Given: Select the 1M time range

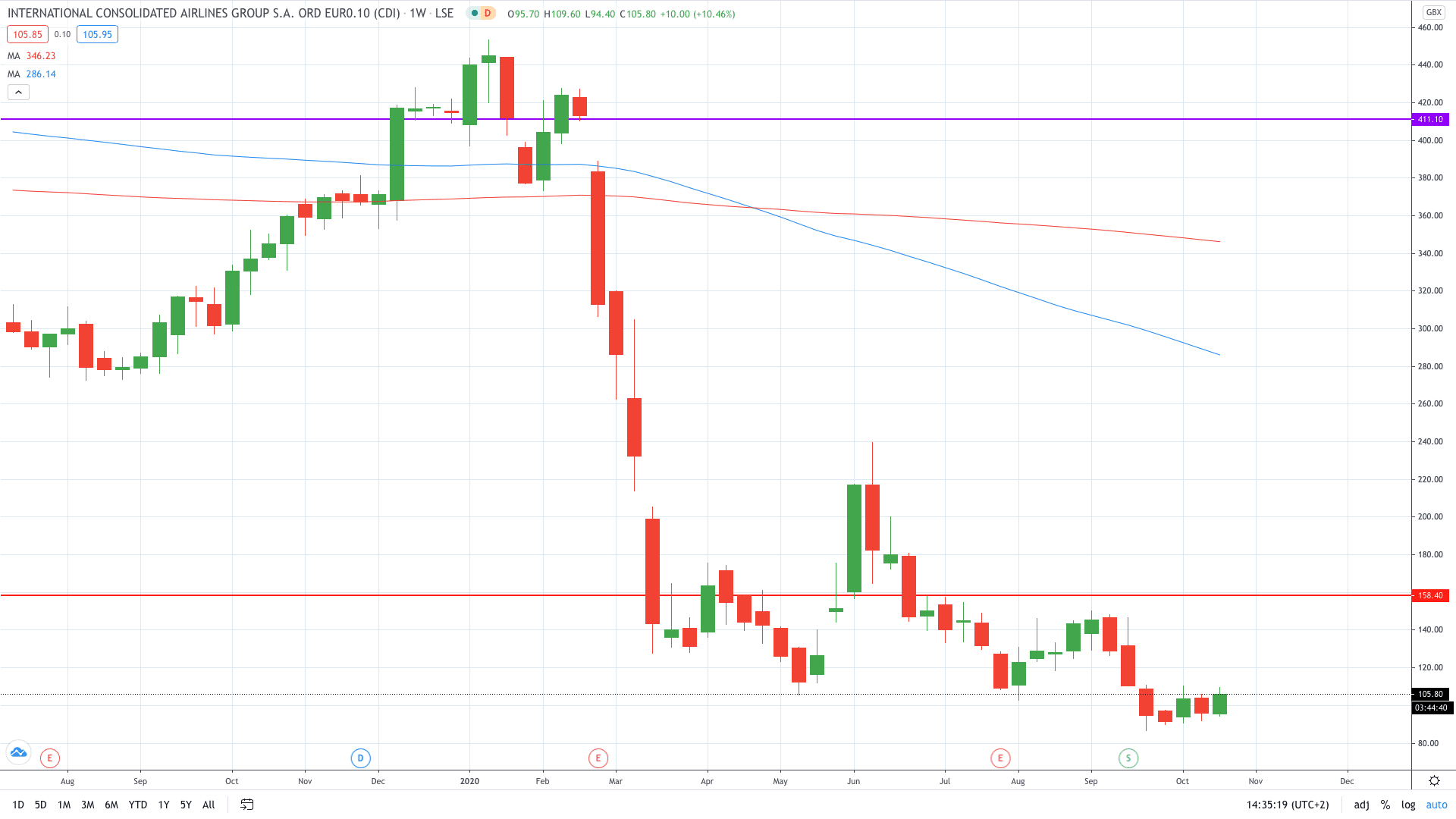Looking at the screenshot, I should tap(64, 805).
